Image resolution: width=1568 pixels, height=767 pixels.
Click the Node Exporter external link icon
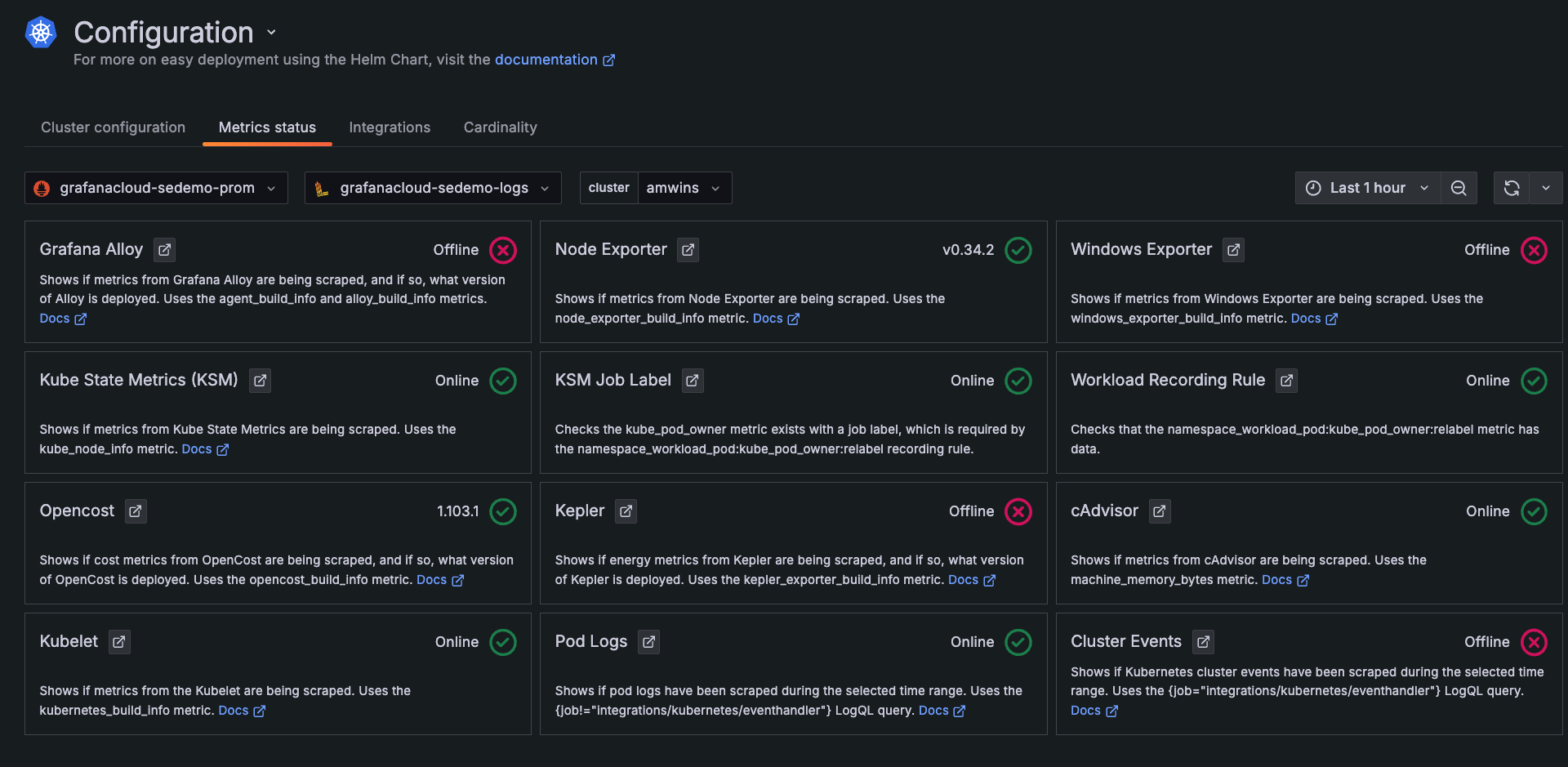tap(688, 250)
